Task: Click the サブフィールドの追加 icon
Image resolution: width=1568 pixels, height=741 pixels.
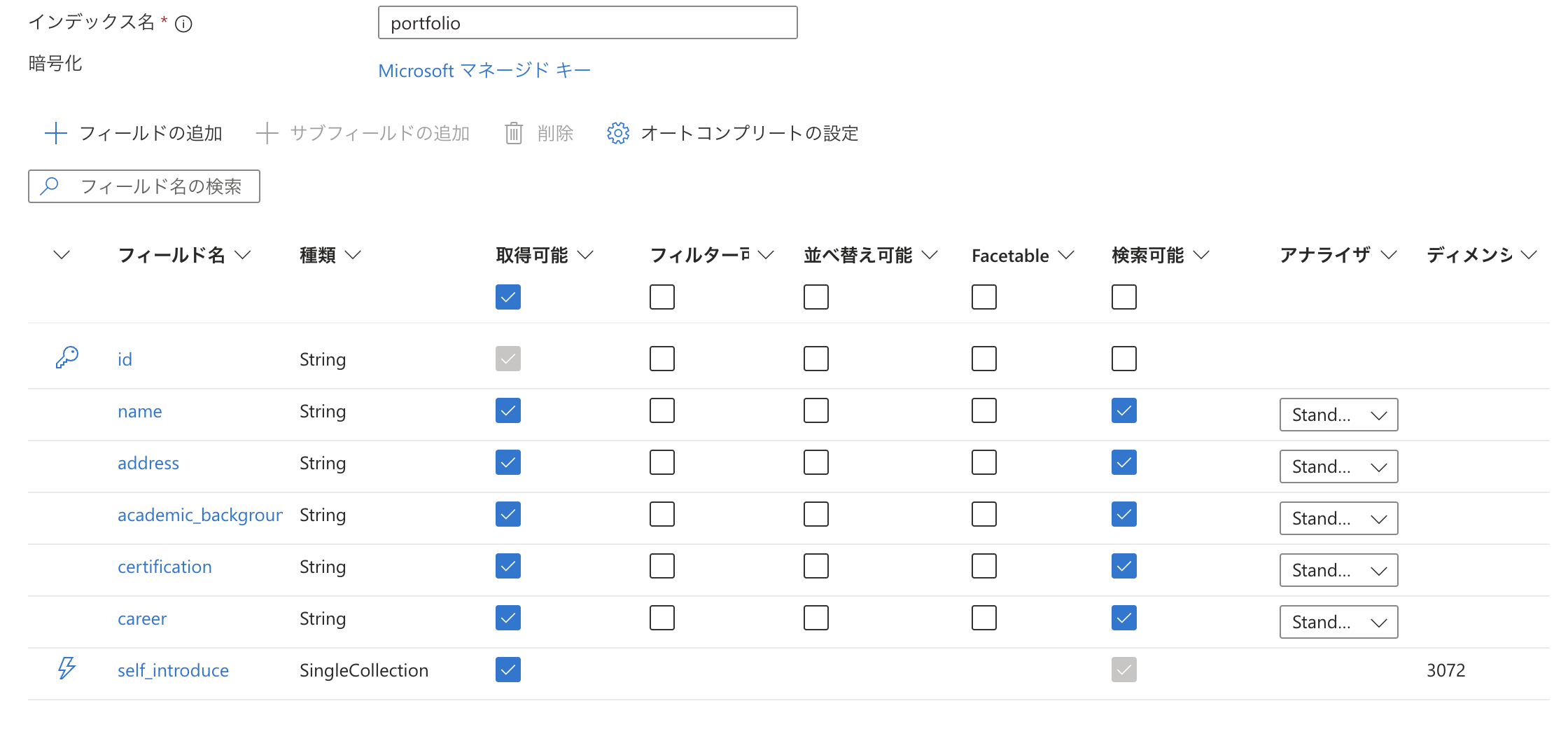Action: (268, 133)
